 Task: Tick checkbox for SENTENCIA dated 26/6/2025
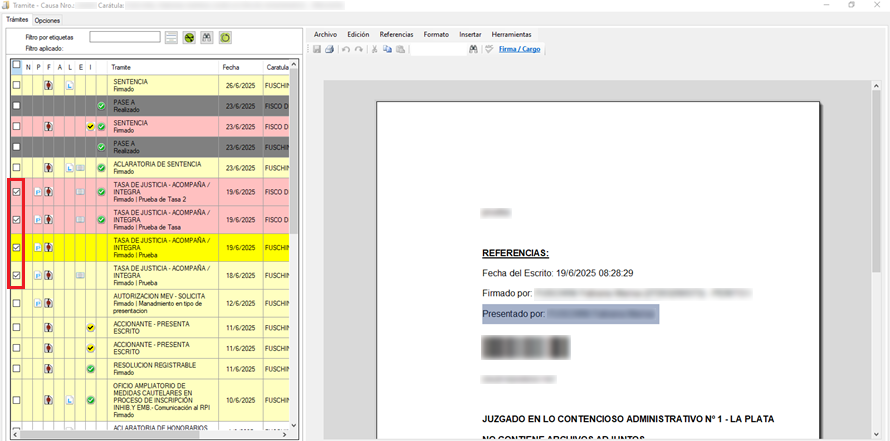16,86
